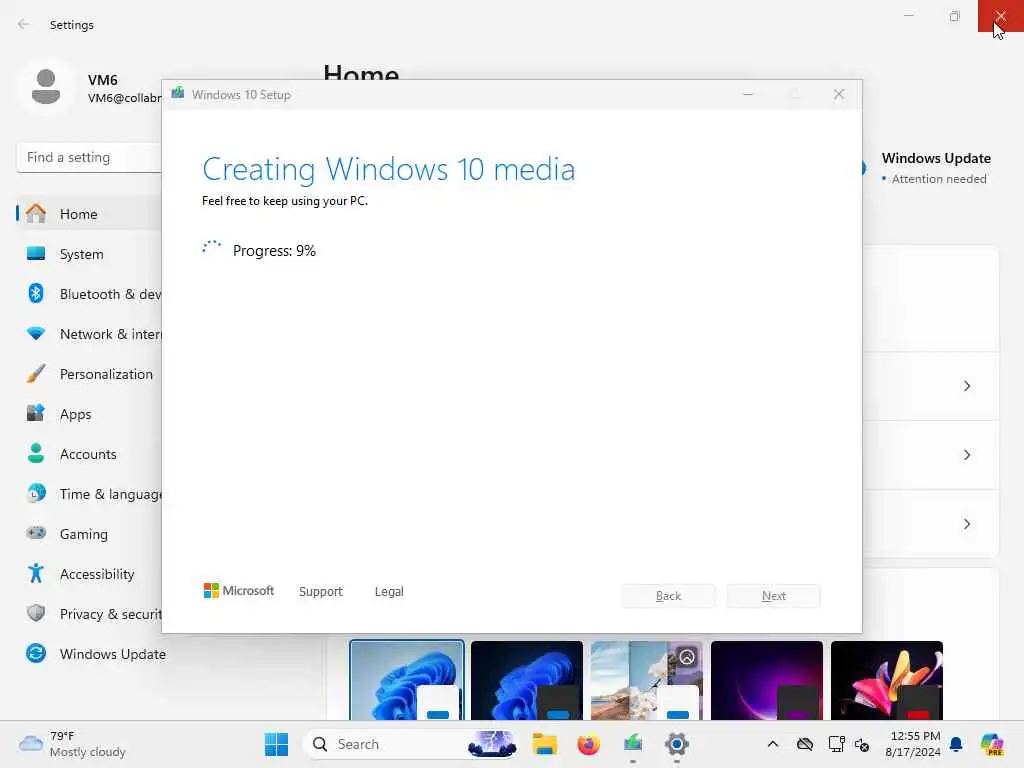
Task: Open Privacy & security settings
Action: 89,614
